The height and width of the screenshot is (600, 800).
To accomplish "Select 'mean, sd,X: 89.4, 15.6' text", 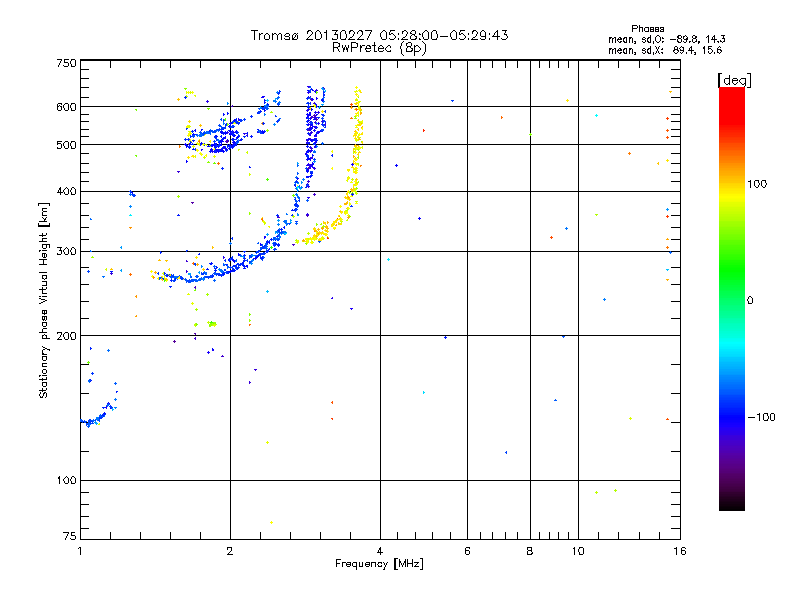I will click(665, 50).
